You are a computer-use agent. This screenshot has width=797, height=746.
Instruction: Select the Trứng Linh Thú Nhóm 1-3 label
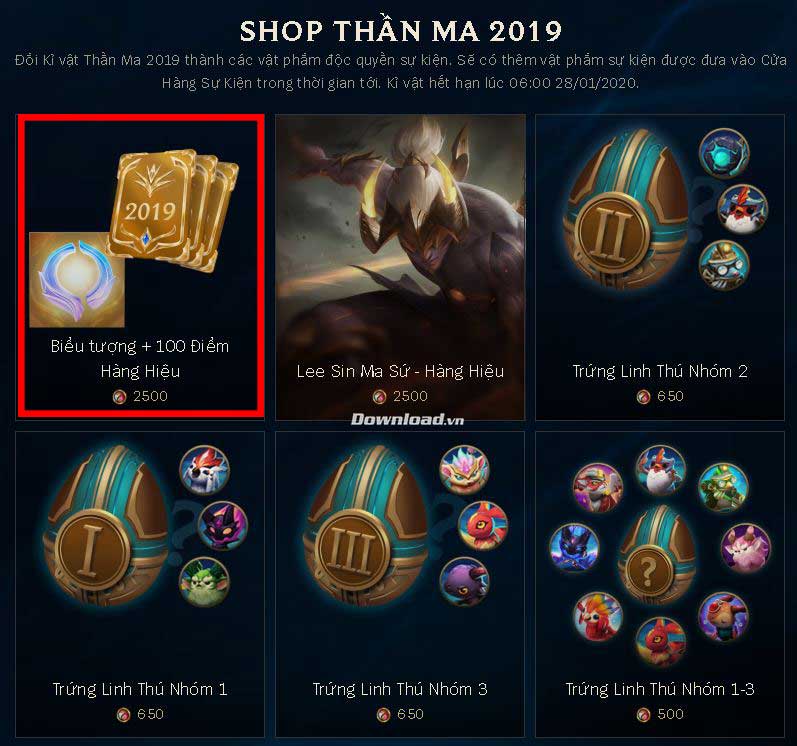point(660,689)
